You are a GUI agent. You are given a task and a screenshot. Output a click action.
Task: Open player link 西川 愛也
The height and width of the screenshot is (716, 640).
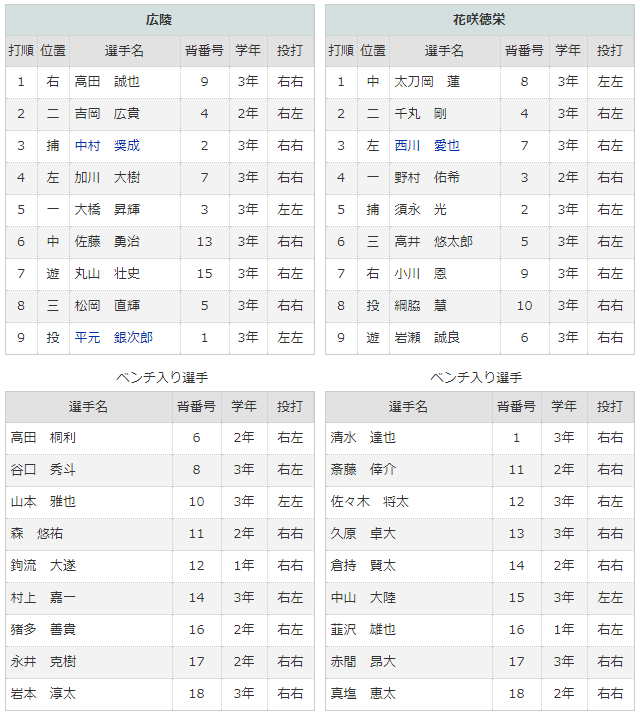[426, 146]
